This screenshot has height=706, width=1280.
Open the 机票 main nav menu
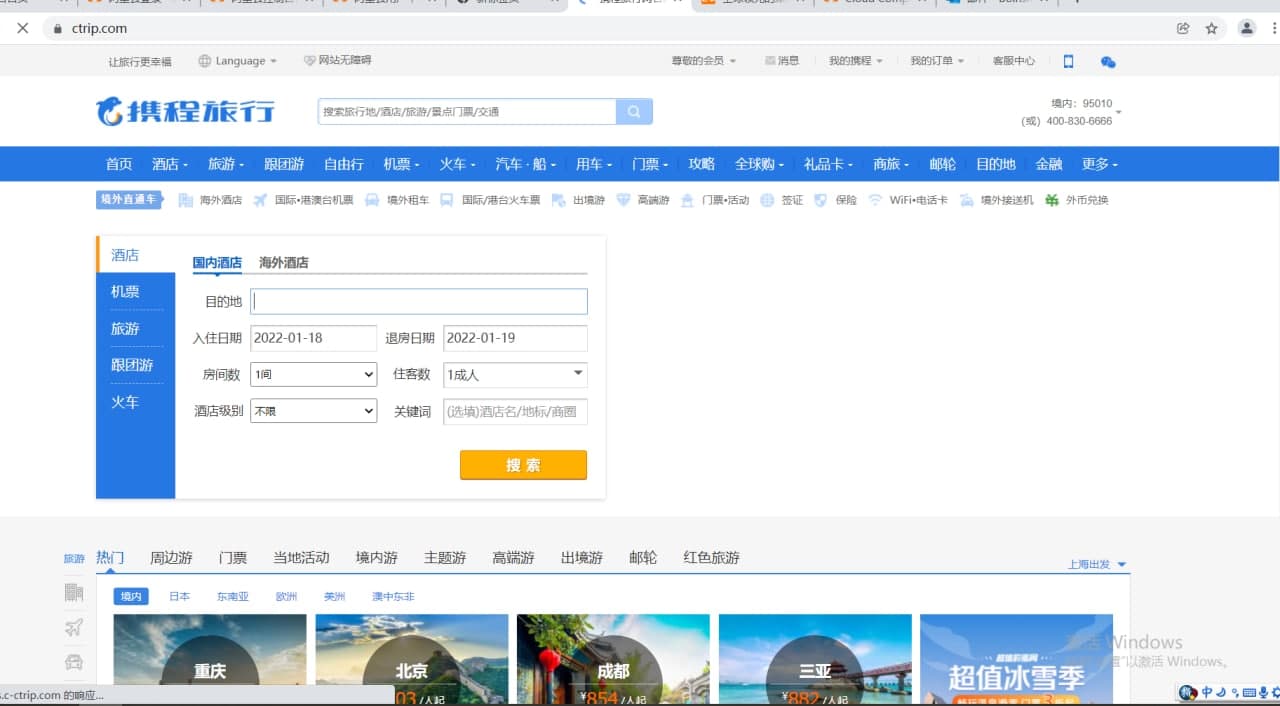pos(402,164)
